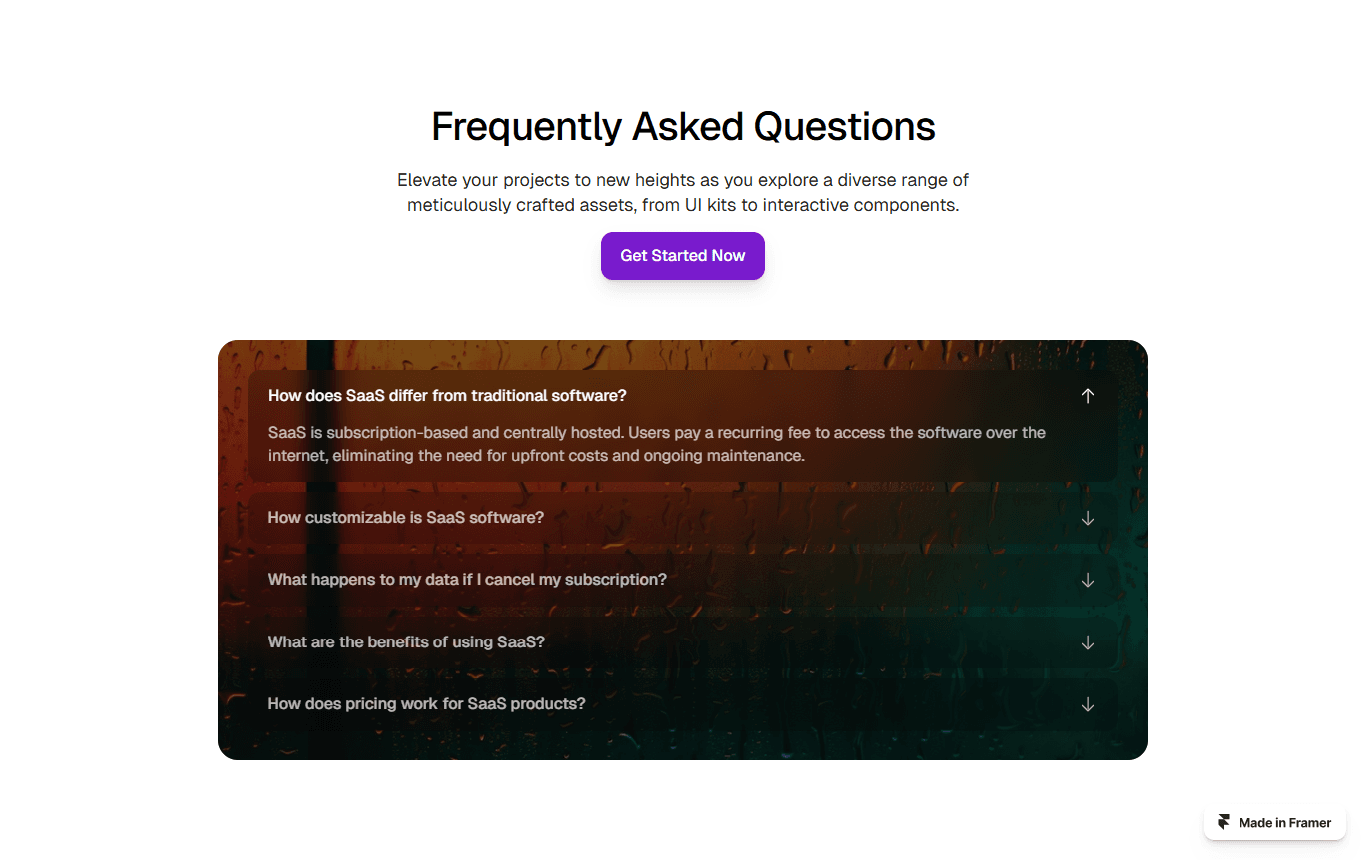Screen dimensions: 1366x861
Task: Expand "How does pricing work for SaaS products?"
Action: pyautogui.click(x=682, y=704)
